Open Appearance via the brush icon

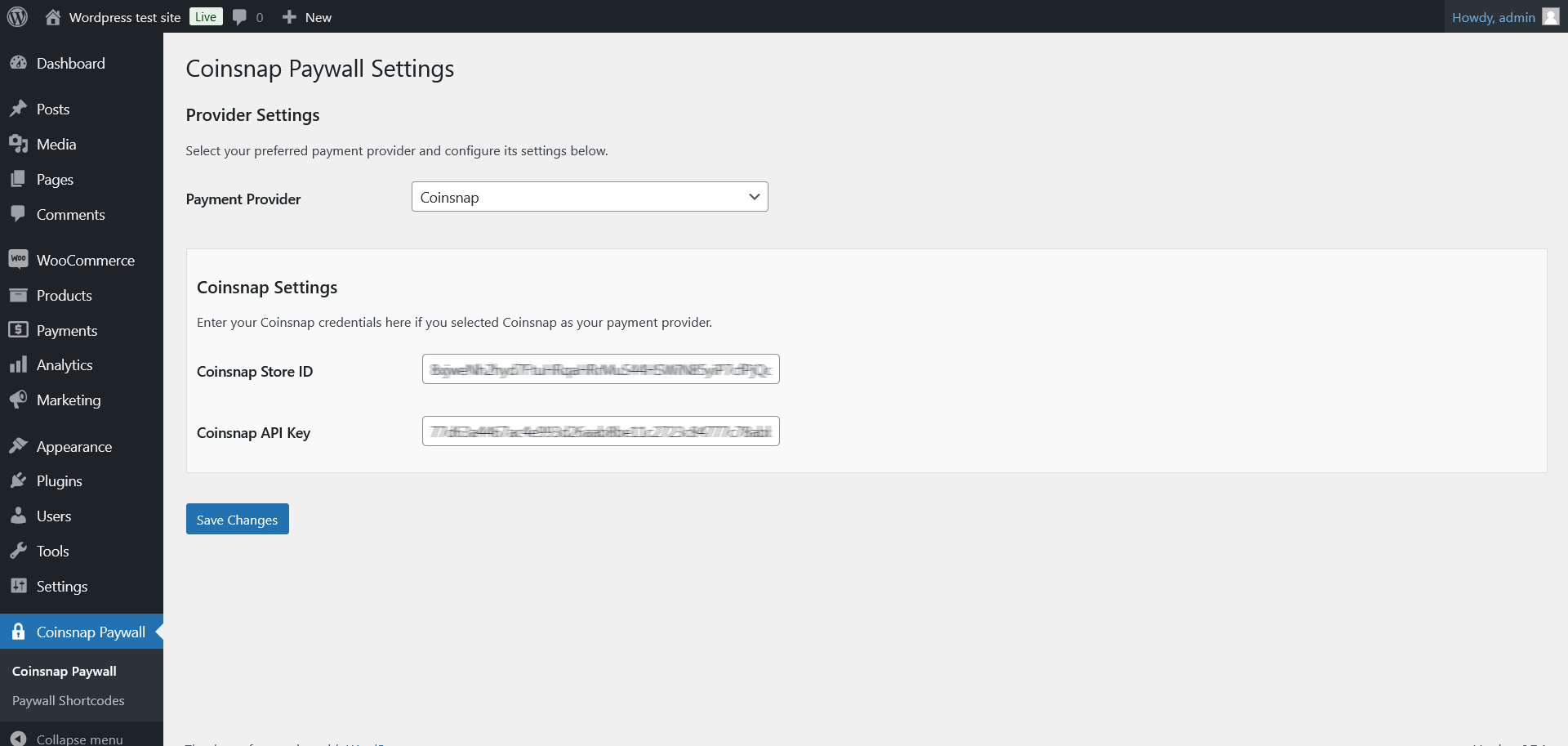20,446
